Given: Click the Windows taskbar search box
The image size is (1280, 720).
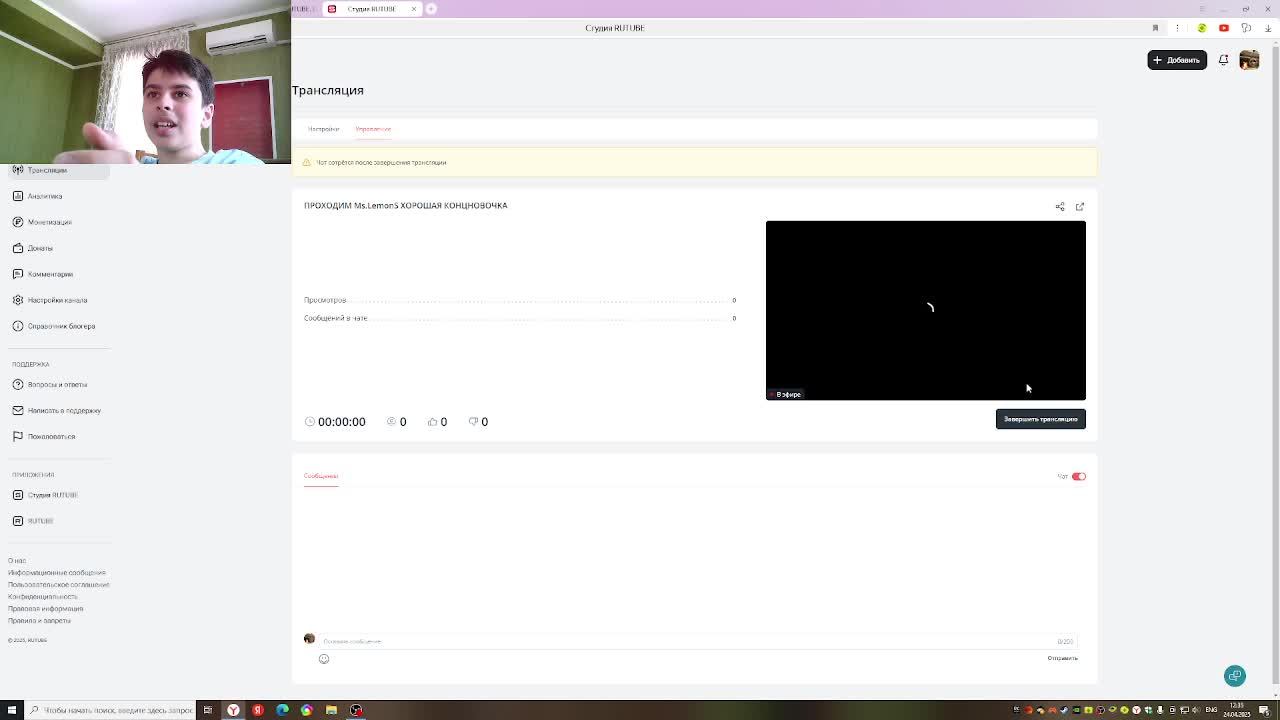Looking at the screenshot, I should pos(110,710).
